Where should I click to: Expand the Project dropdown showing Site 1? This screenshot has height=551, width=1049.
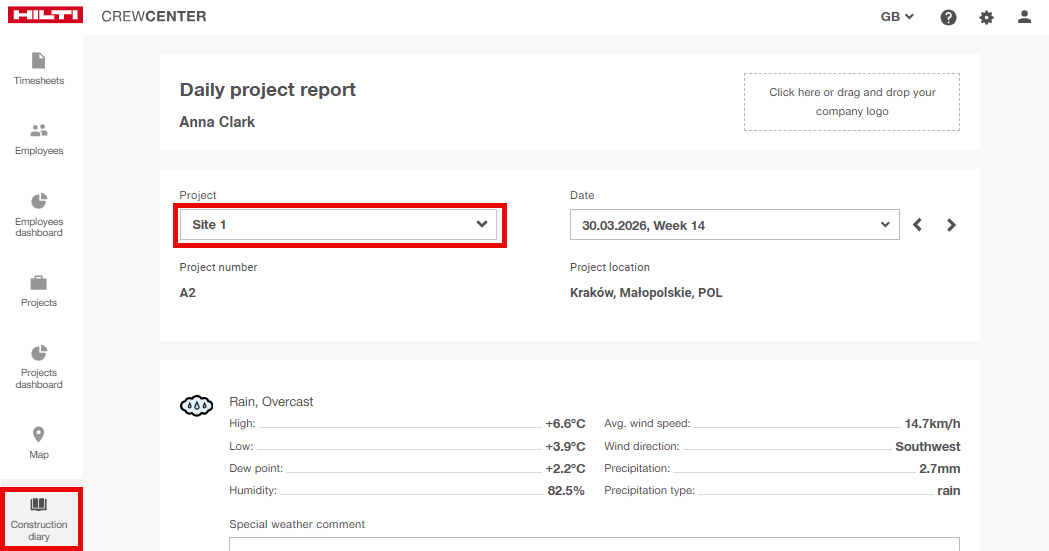[x=338, y=225]
